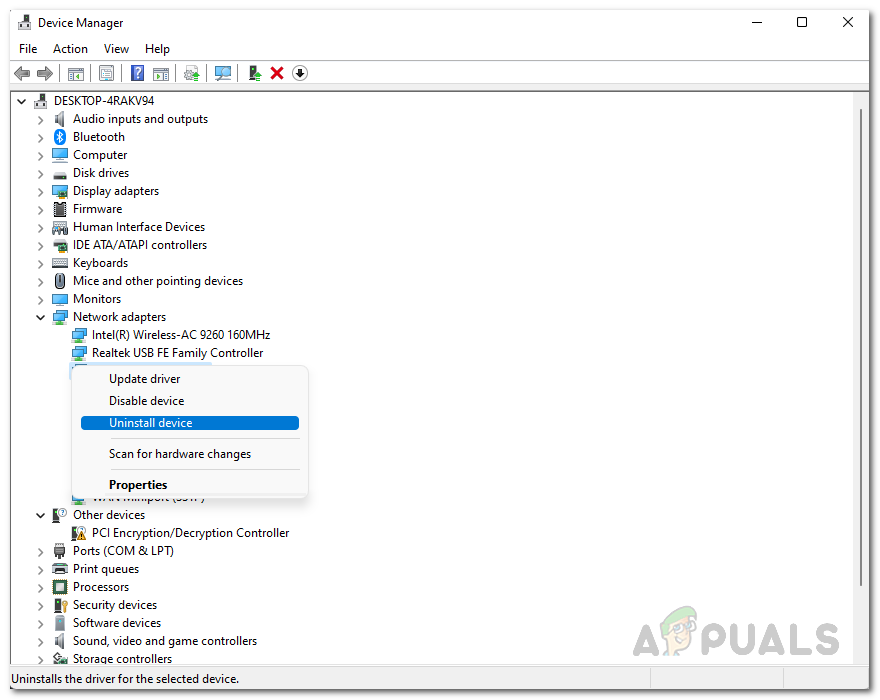Expand the Ports (COM & LPT) category
Image resolution: width=880 pixels, height=700 pixels.
coord(40,552)
